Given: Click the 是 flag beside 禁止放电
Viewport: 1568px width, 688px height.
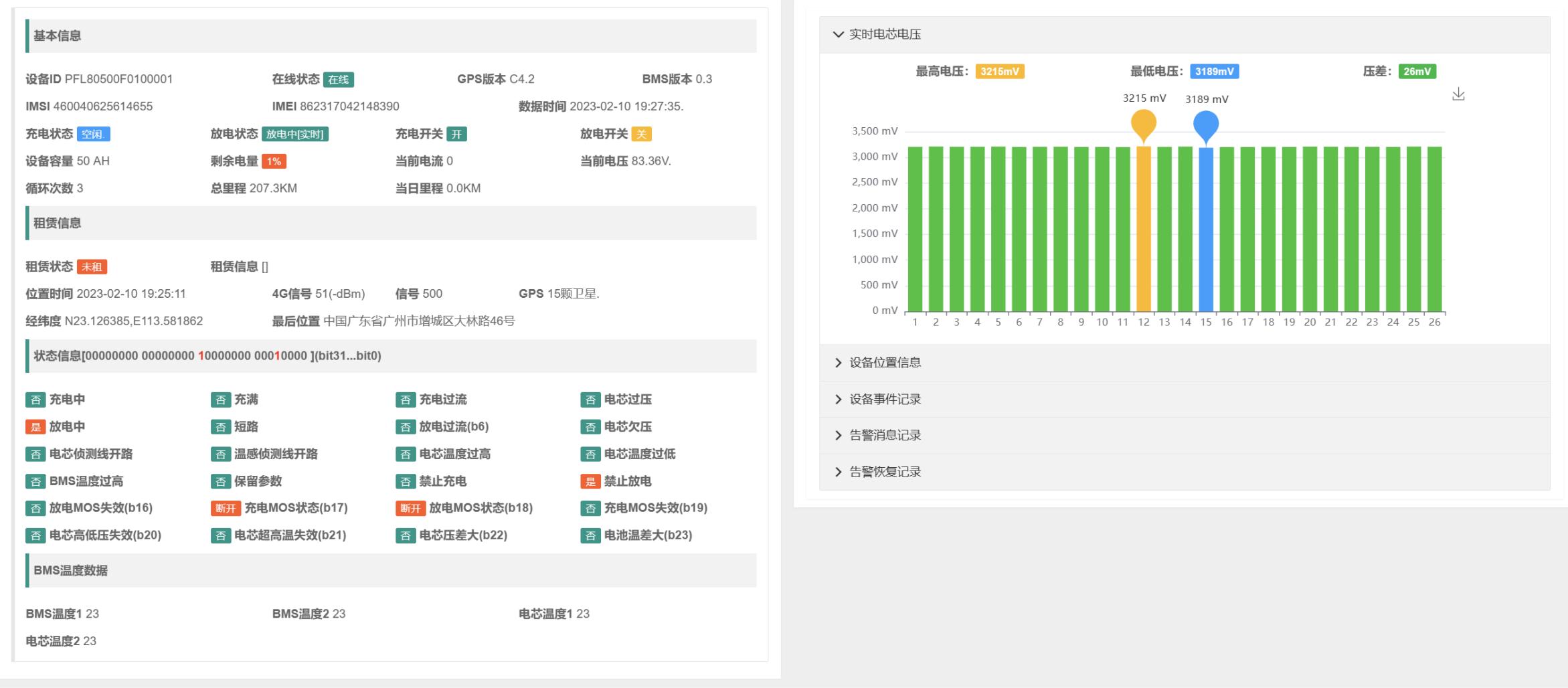Looking at the screenshot, I should click(590, 481).
